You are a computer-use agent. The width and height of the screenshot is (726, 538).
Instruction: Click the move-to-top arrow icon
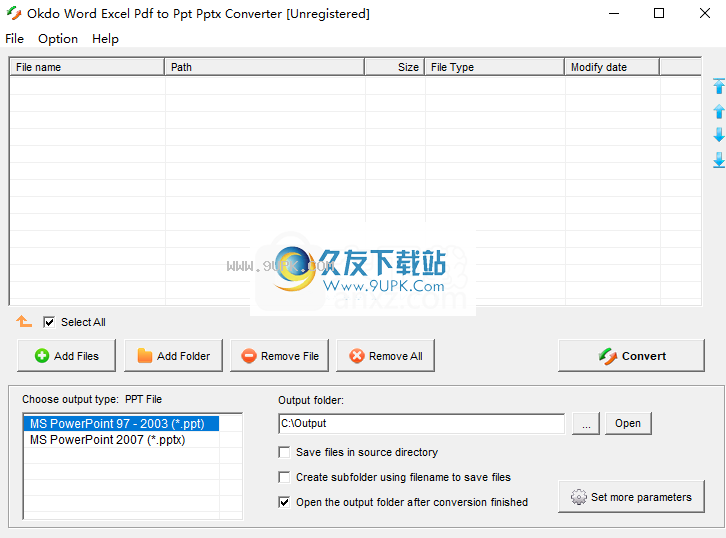(719, 86)
